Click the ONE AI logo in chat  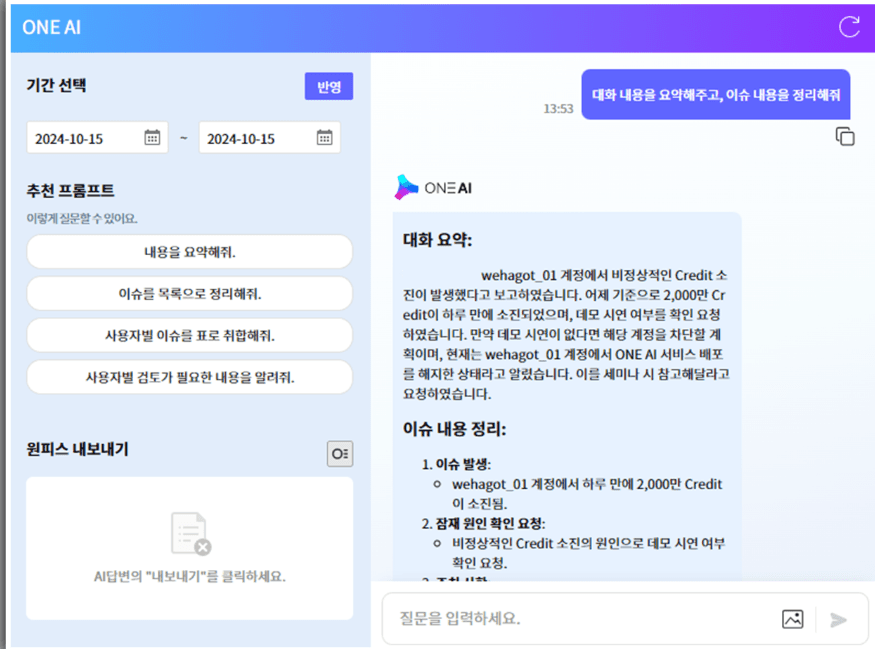coord(433,188)
